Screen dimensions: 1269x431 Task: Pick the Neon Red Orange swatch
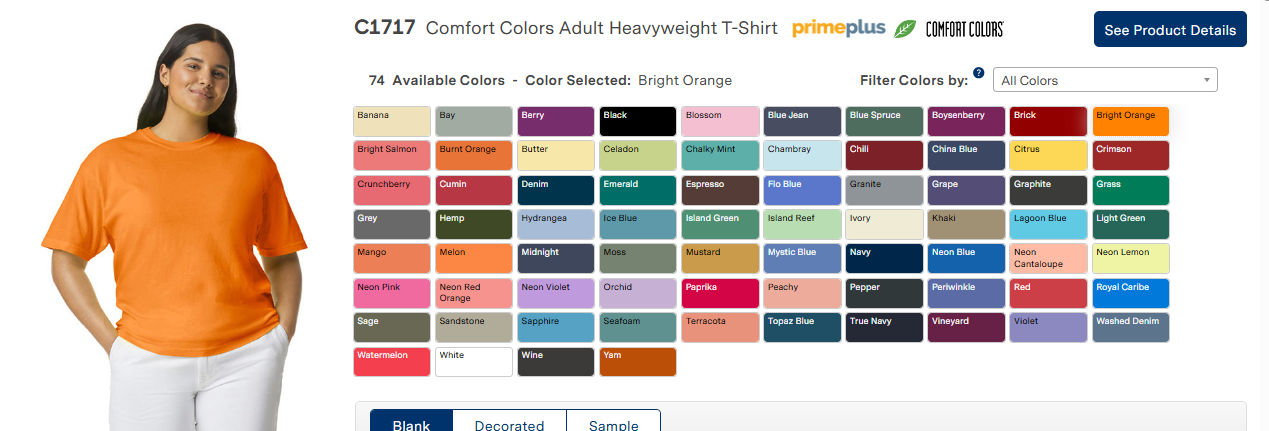click(x=474, y=293)
